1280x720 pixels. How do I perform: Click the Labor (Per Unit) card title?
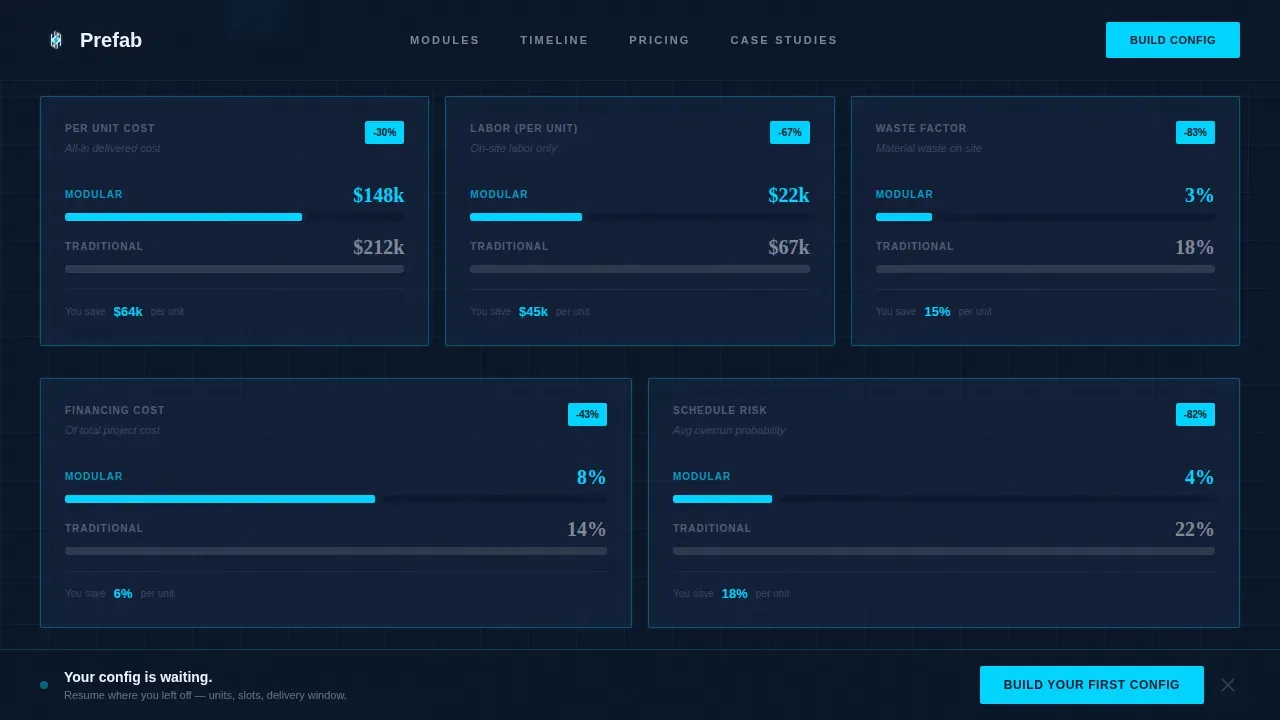tap(524, 128)
